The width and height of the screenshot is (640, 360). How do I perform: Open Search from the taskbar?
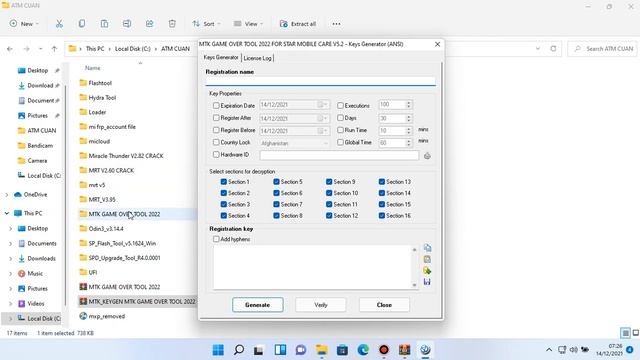(239, 350)
